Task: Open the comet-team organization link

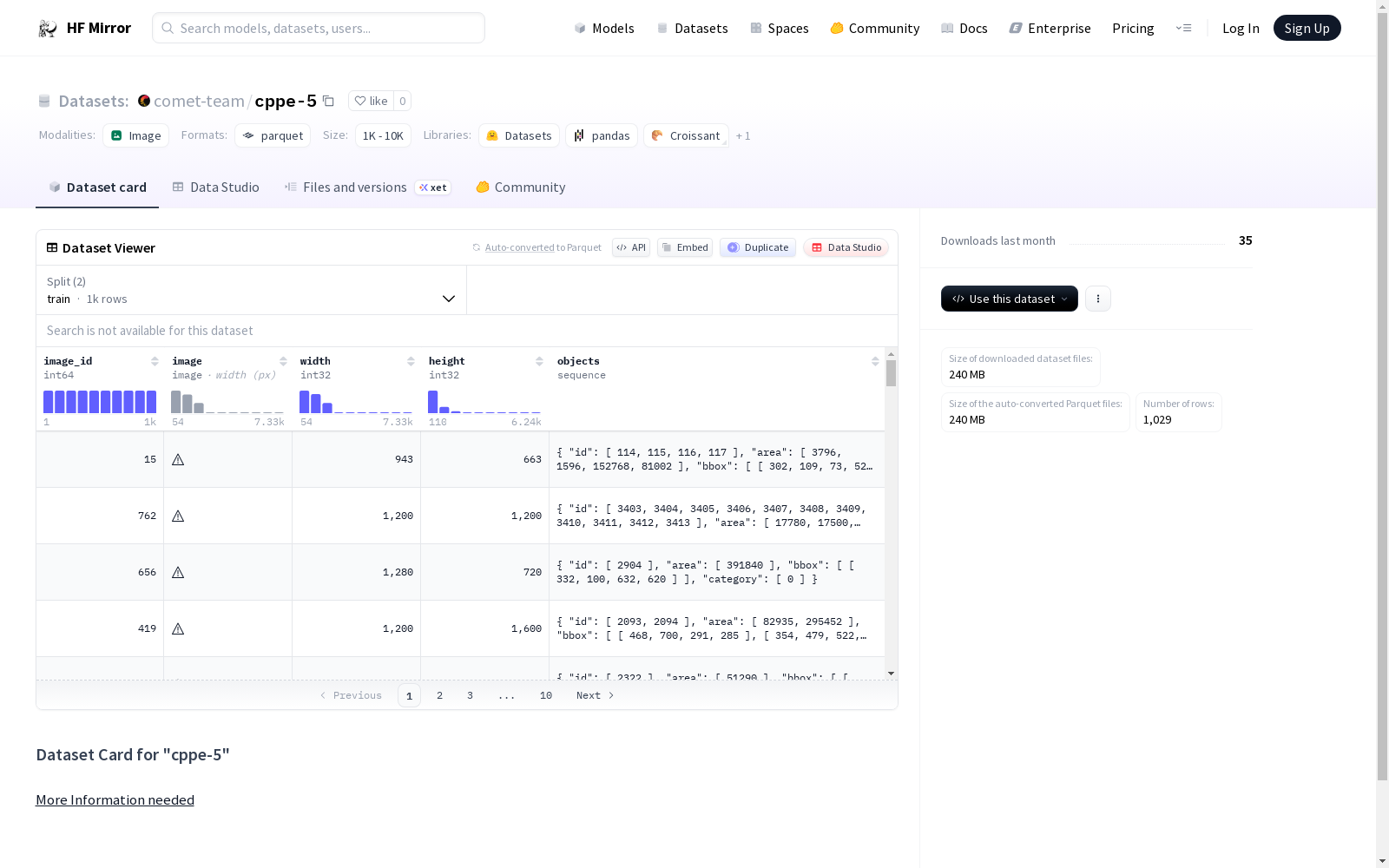Action: [x=199, y=101]
